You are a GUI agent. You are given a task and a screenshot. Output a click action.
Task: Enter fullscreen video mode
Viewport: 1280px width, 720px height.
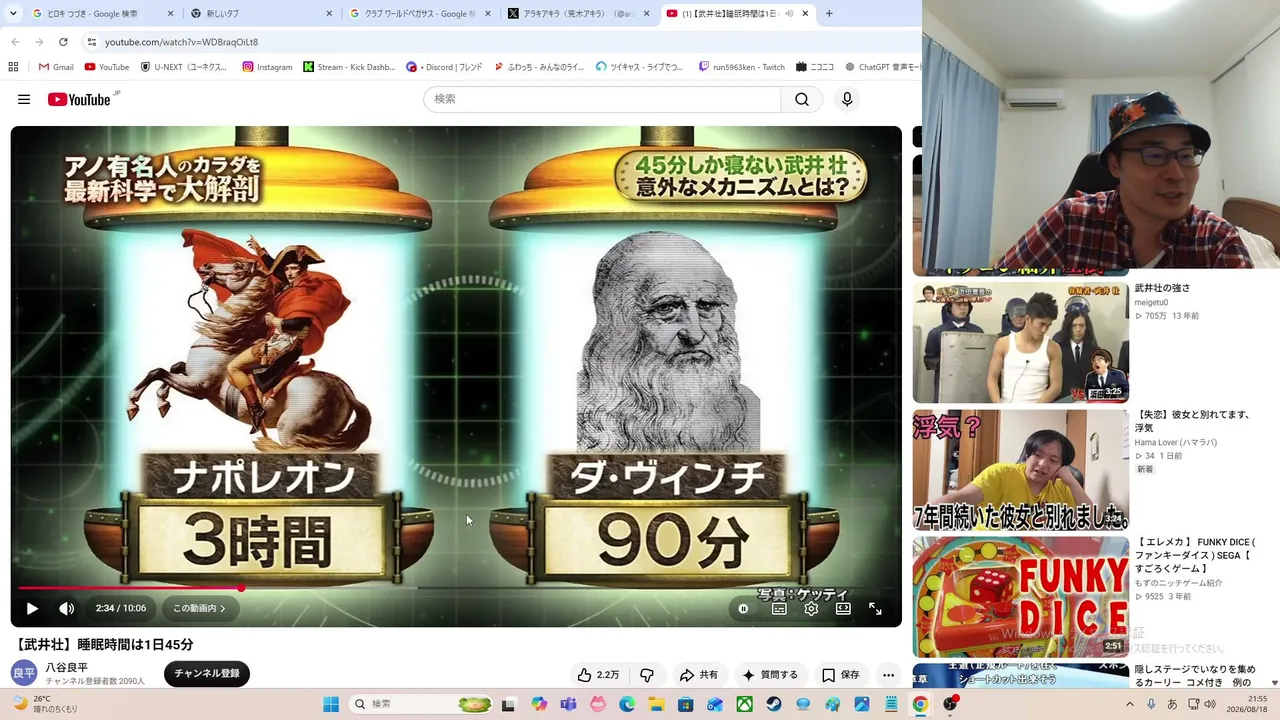[x=875, y=608]
